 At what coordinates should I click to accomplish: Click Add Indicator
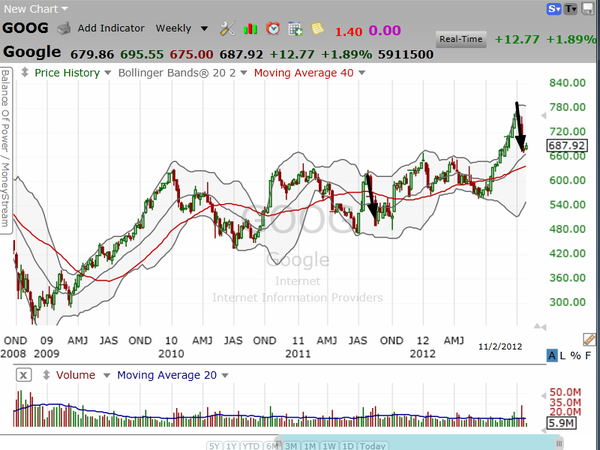pos(111,28)
